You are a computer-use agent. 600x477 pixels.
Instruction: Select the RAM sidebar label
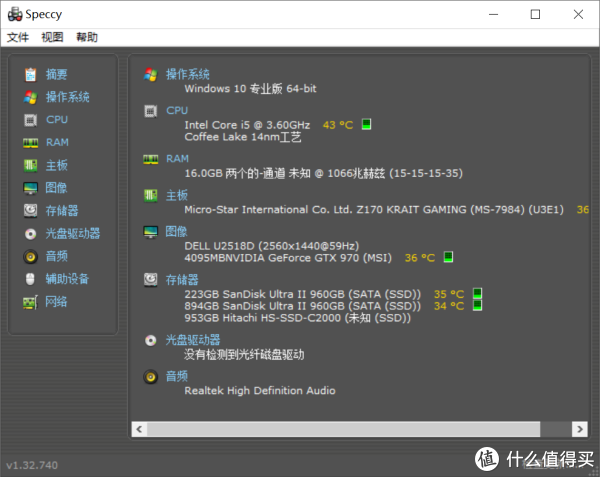point(57,142)
